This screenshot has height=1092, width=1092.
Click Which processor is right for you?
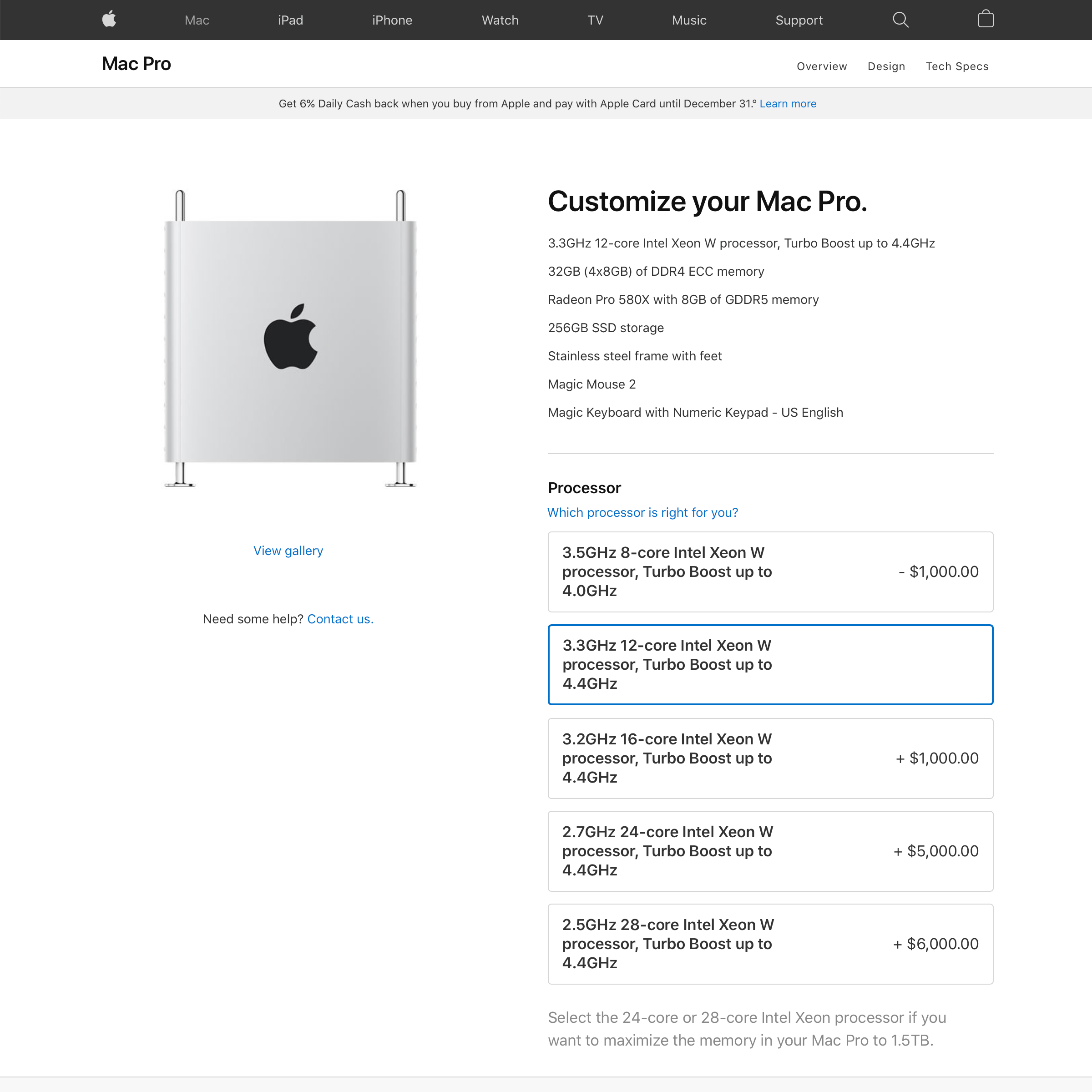pyautogui.click(x=642, y=513)
